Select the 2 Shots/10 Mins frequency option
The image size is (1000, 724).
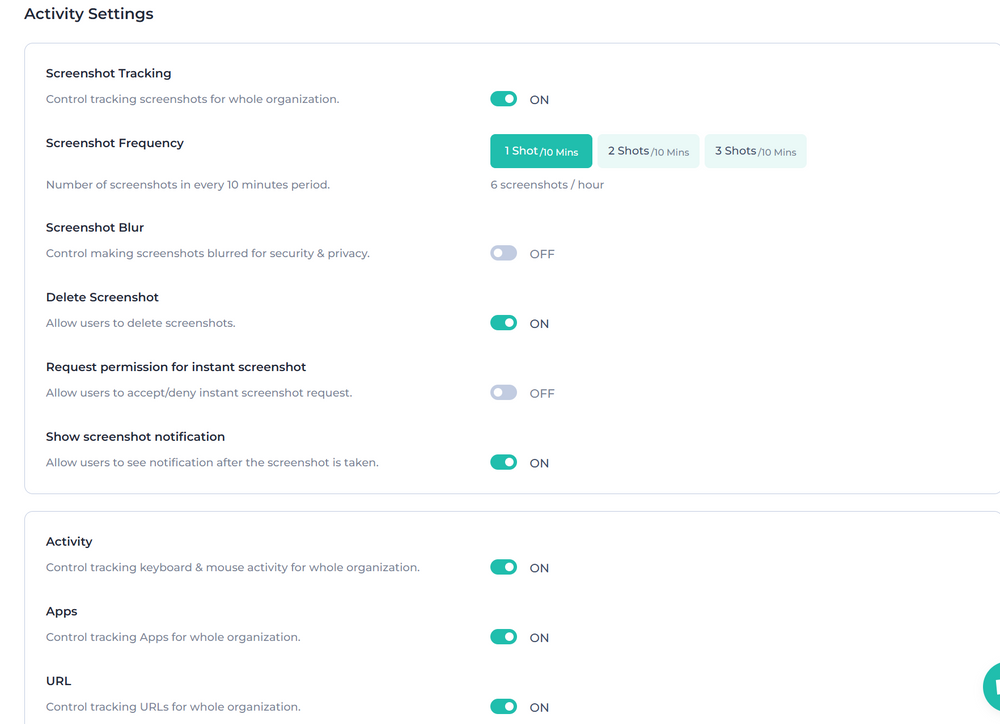coord(648,150)
